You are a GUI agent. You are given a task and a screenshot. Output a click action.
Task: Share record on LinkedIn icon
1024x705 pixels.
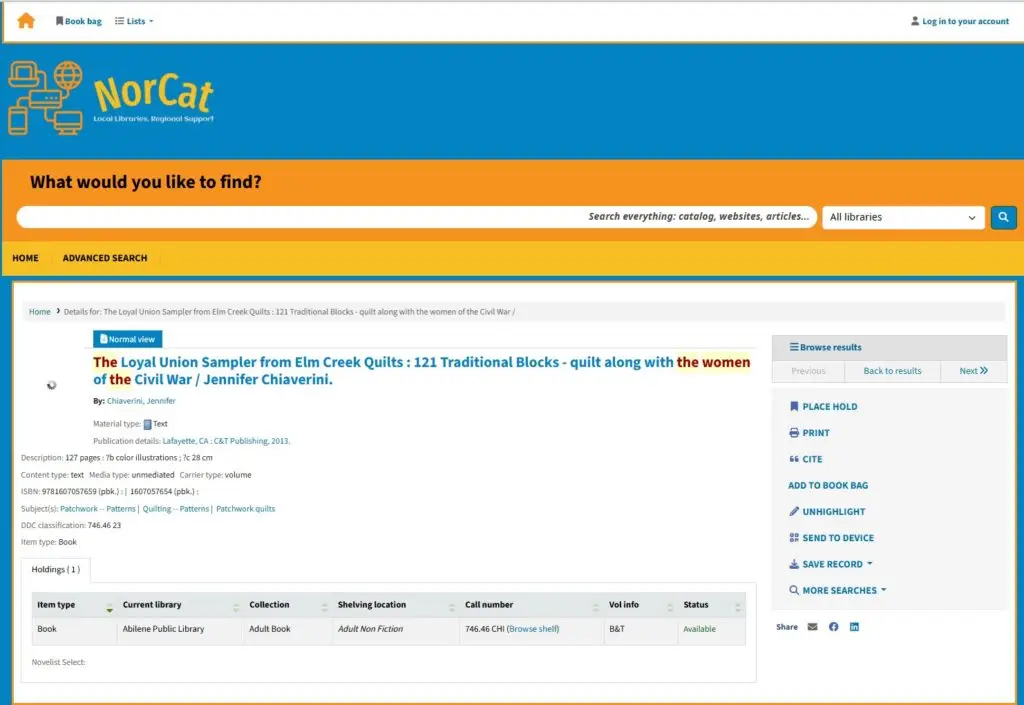click(854, 627)
